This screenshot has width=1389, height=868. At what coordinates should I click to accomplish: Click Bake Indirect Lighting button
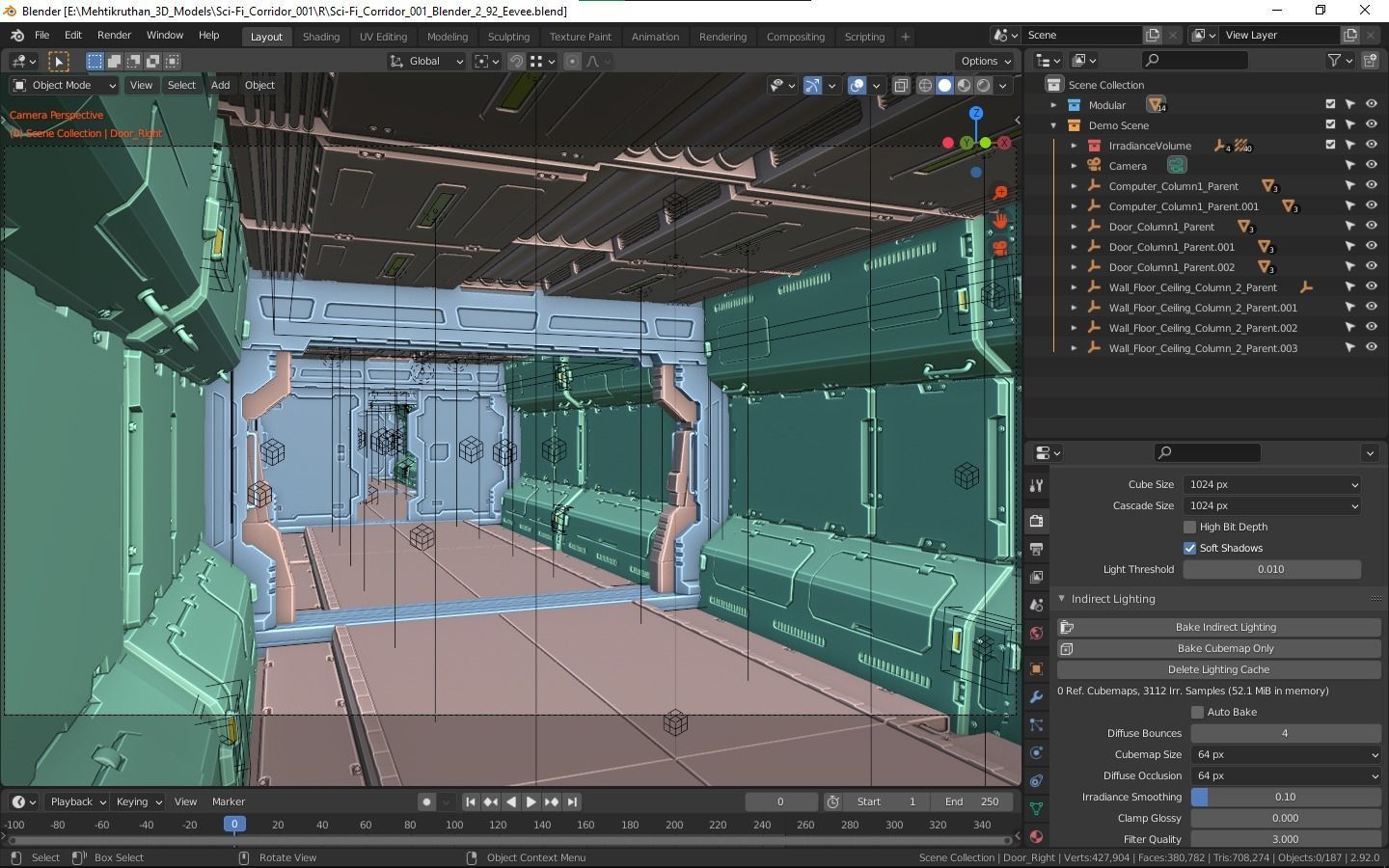[x=1219, y=627]
